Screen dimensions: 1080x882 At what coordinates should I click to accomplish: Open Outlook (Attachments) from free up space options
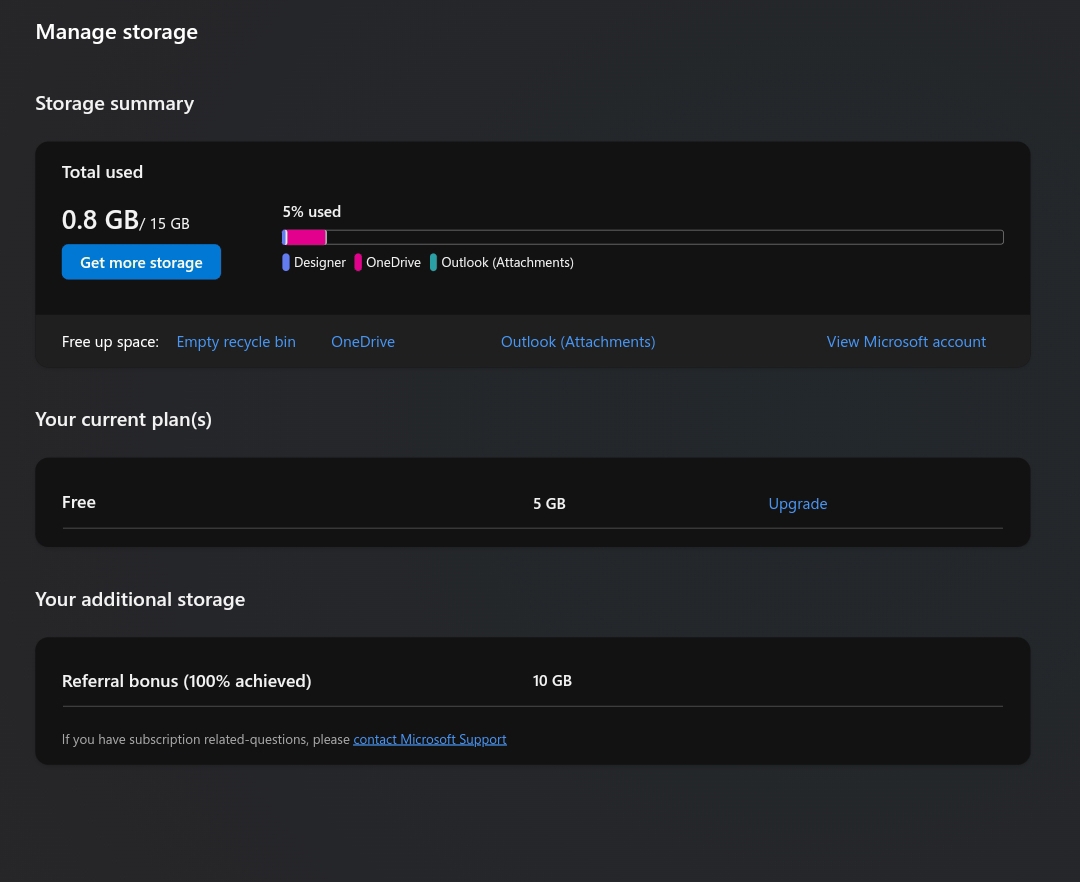click(x=577, y=341)
